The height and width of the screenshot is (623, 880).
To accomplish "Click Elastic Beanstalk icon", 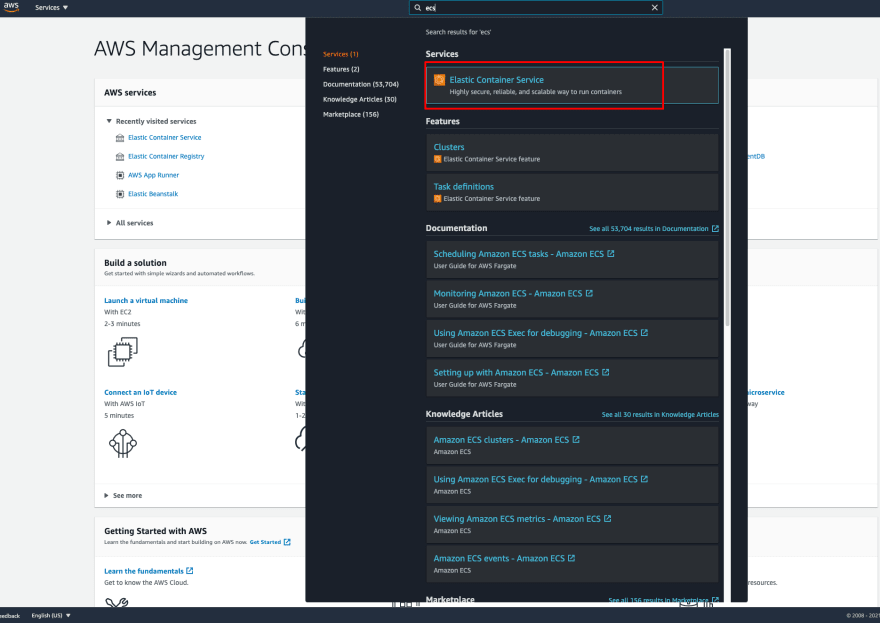I will point(120,194).
